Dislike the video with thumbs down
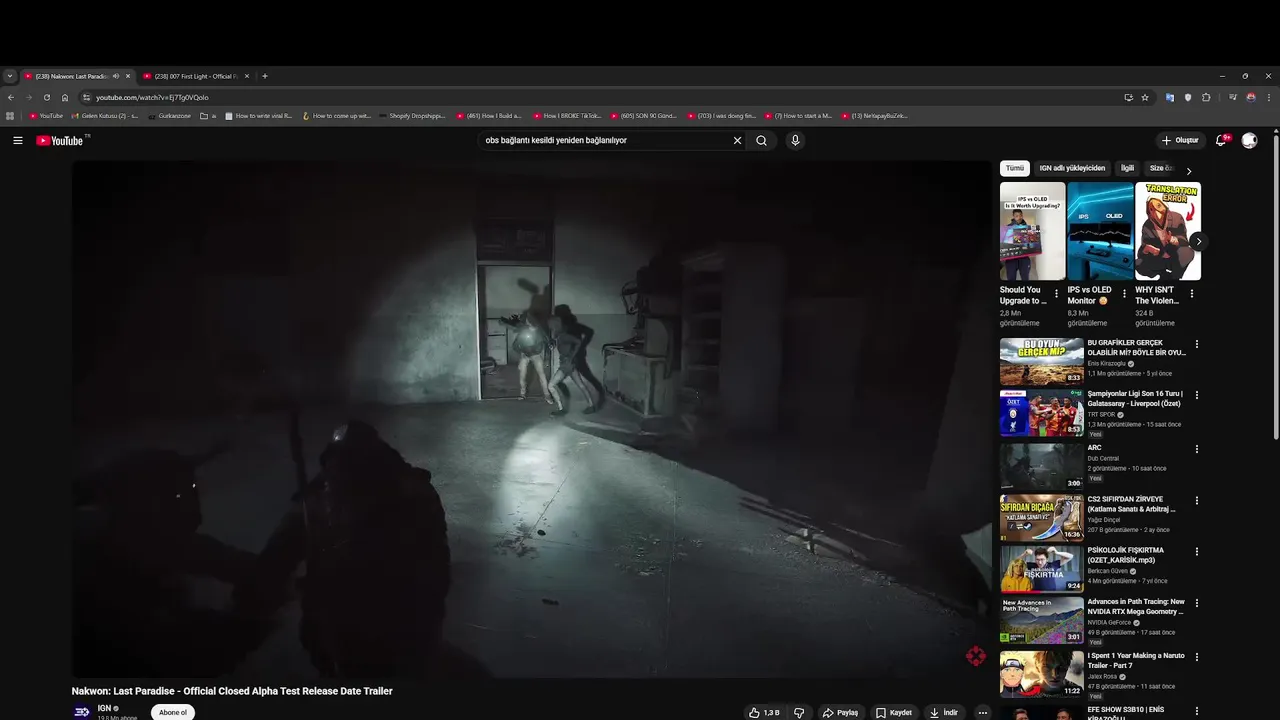The height and width of the screenshot is (720, 1280). [799, 713]
